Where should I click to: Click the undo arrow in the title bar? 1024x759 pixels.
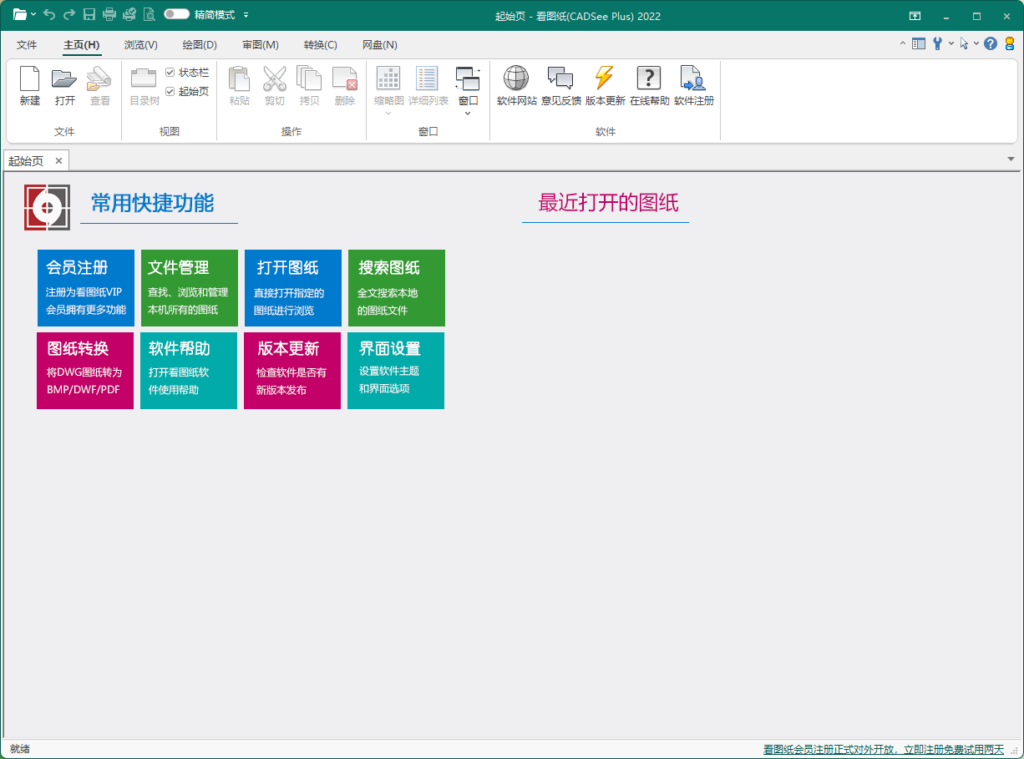50,14
